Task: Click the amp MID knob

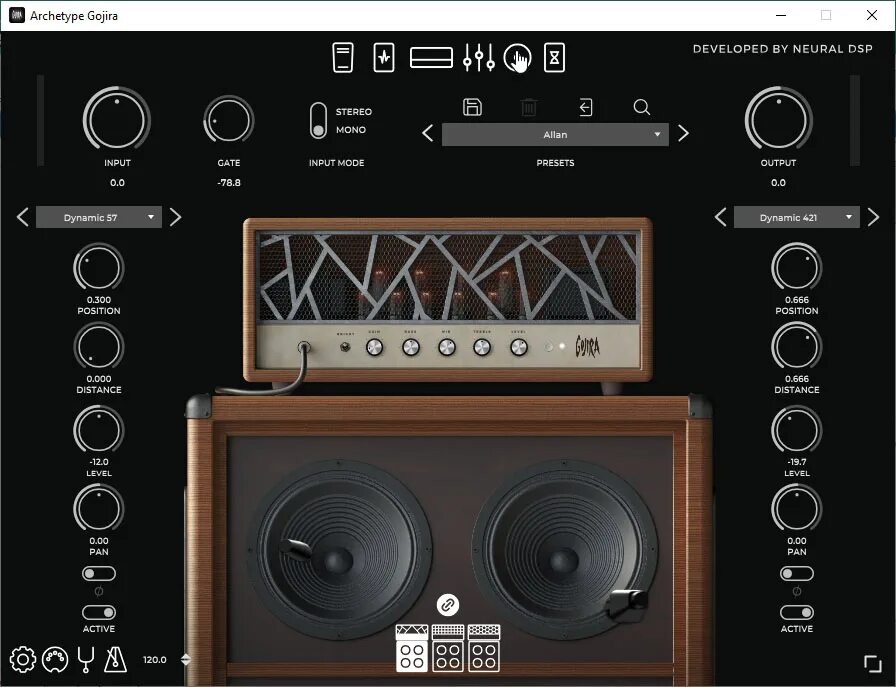Action: (x=447, y=347)
